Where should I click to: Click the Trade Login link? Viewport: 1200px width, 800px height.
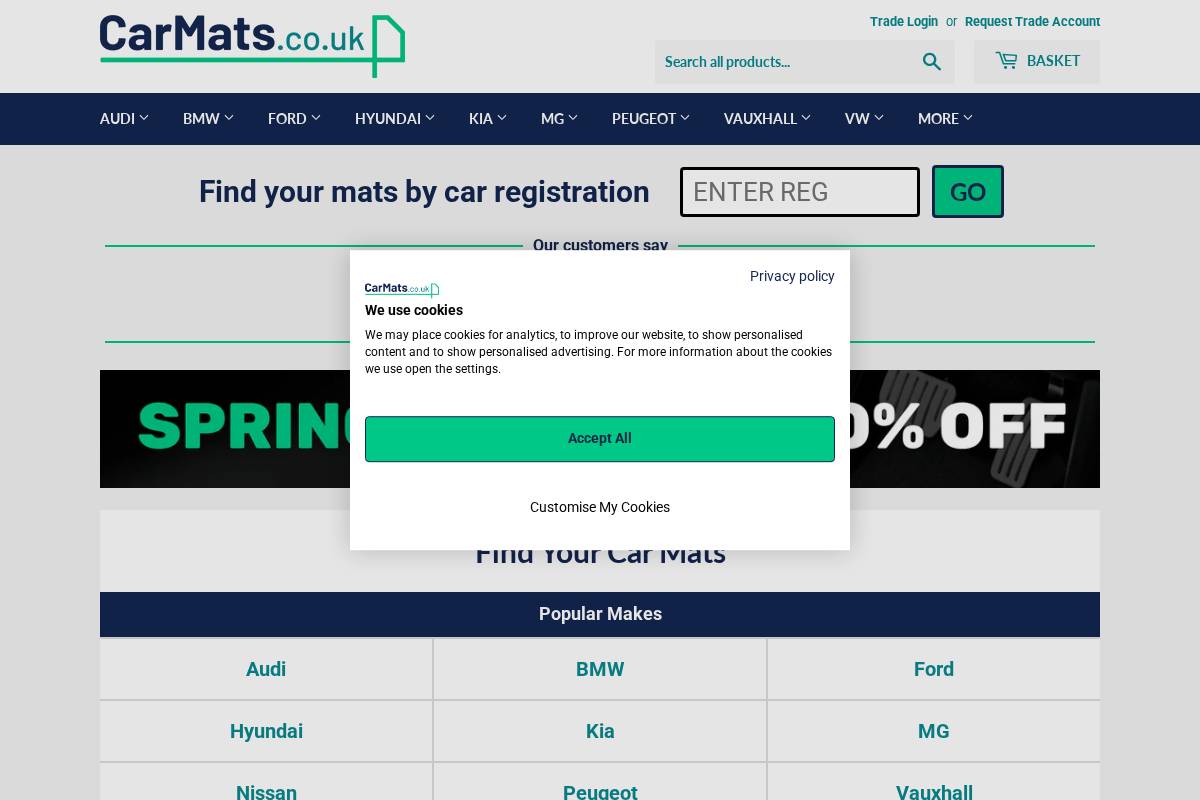coord(903,21)
